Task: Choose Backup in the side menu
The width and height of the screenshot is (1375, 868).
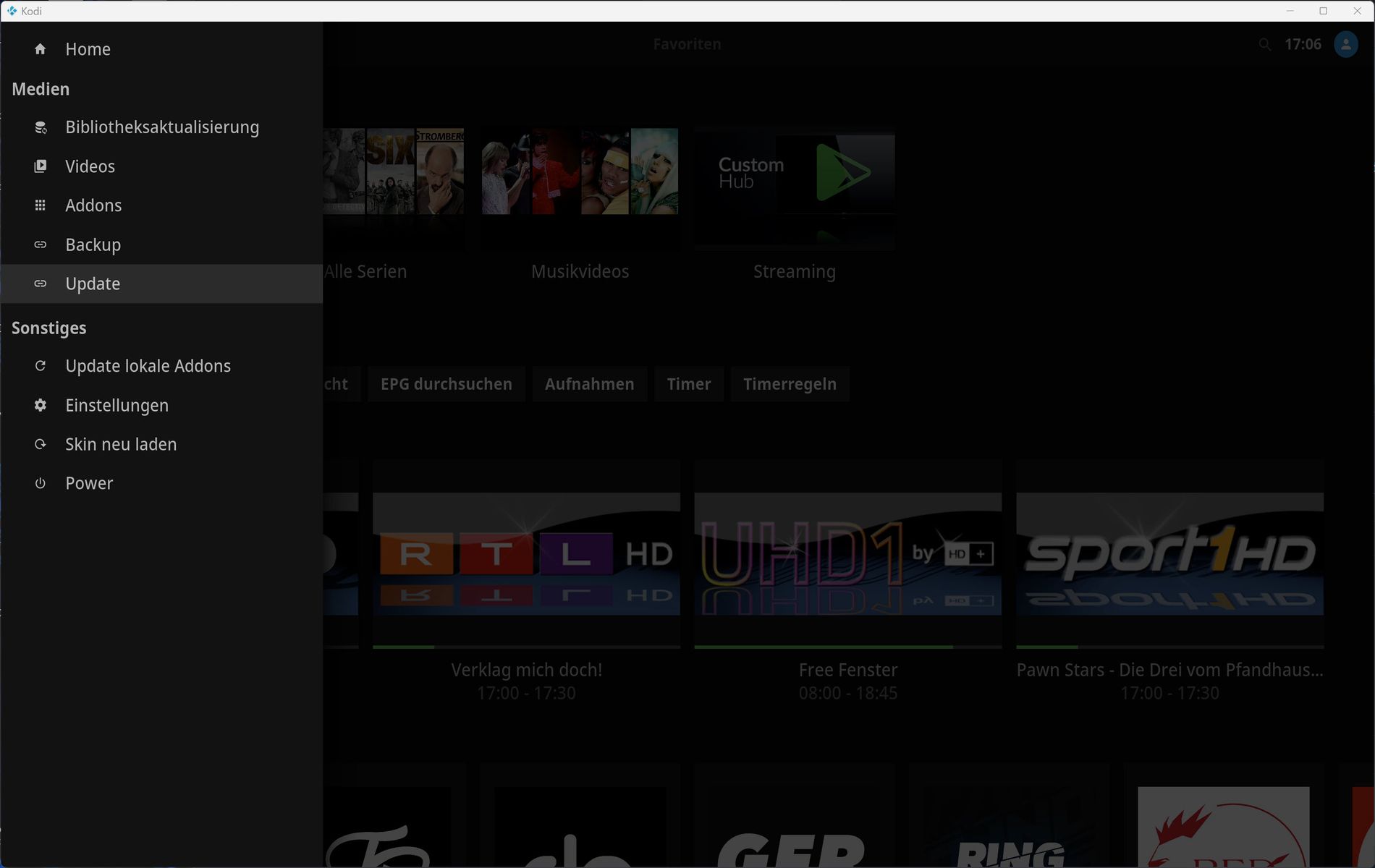Action: point(161,244)
